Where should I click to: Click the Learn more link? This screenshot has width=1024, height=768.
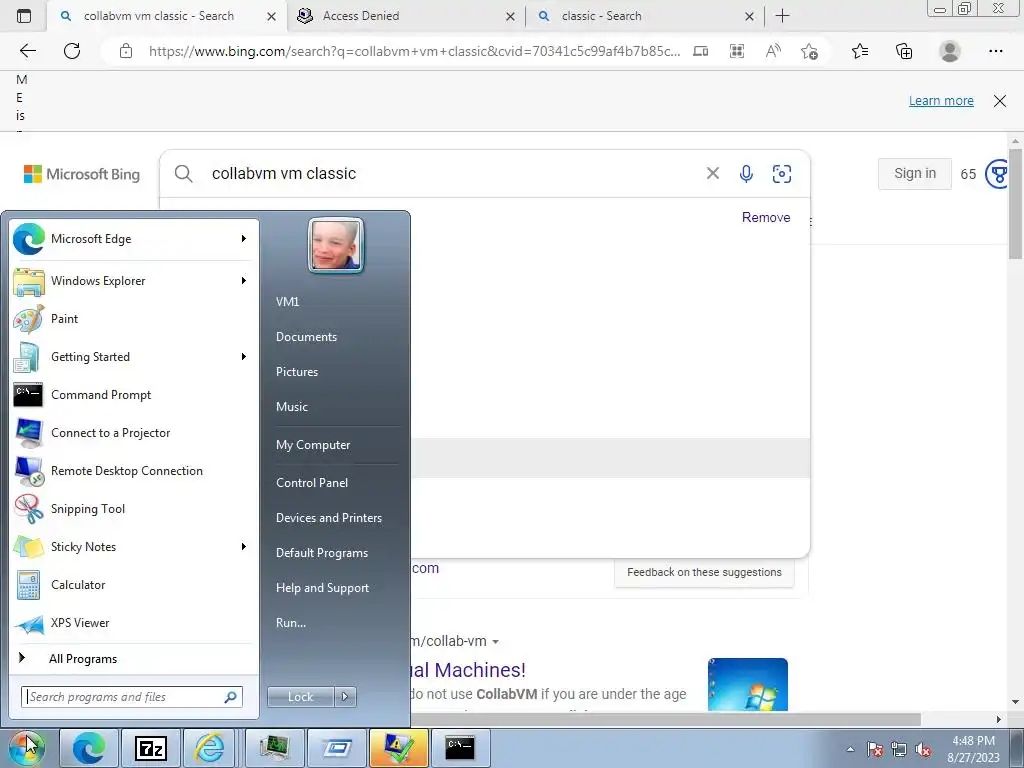coord(941,101)
